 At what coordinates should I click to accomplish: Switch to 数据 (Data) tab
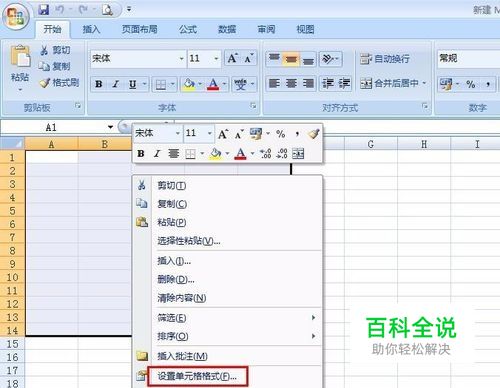[x=227, y=29]
